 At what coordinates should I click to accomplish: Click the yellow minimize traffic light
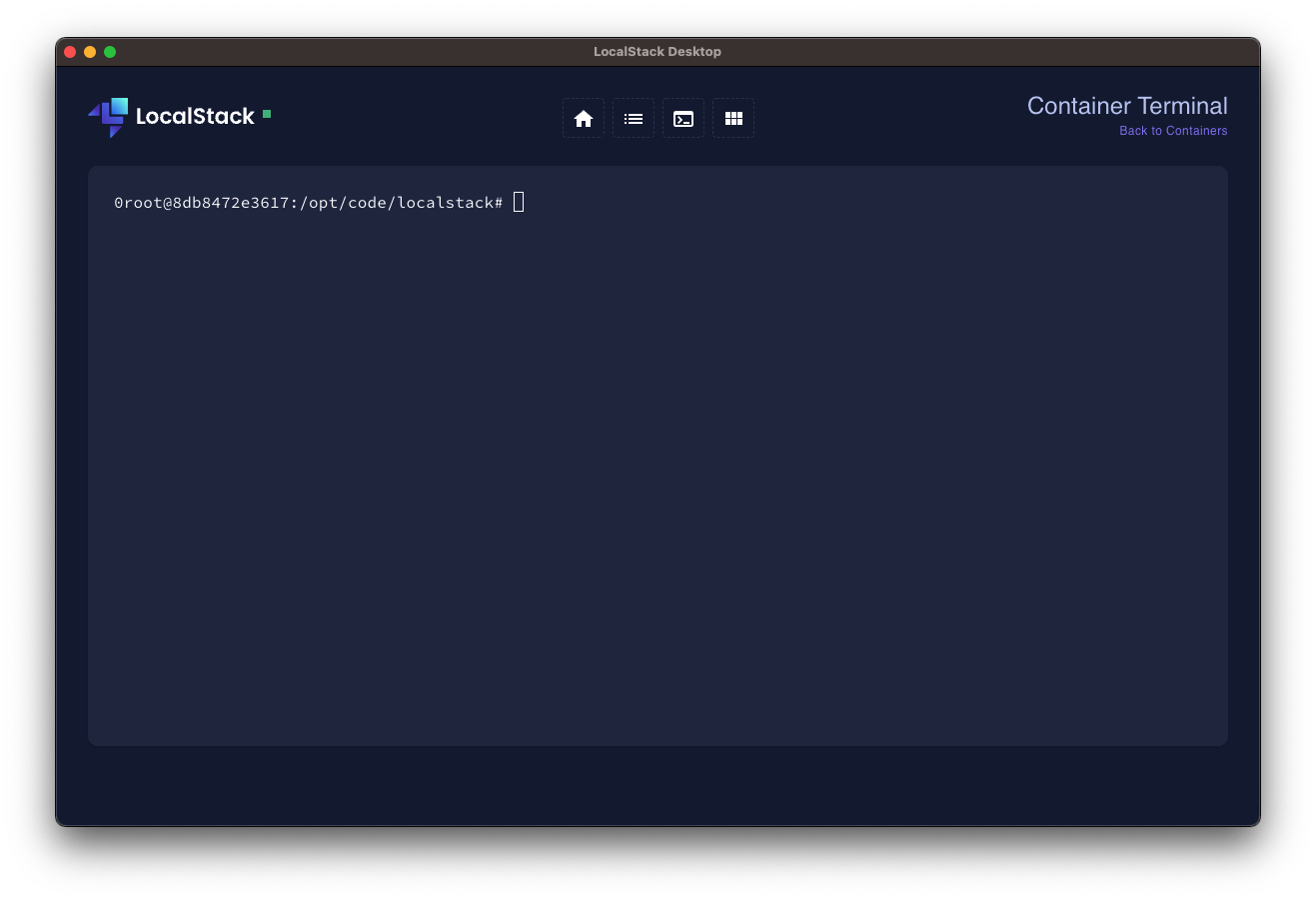90,51
